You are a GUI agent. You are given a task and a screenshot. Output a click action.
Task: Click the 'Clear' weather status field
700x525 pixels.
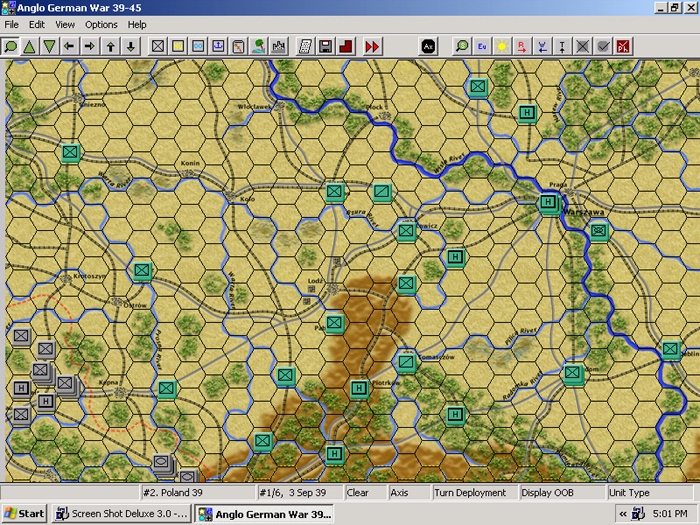[366, 492]
